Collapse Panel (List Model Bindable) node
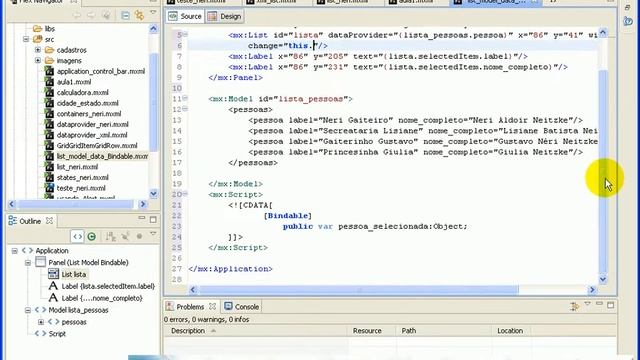 (28, 262)
